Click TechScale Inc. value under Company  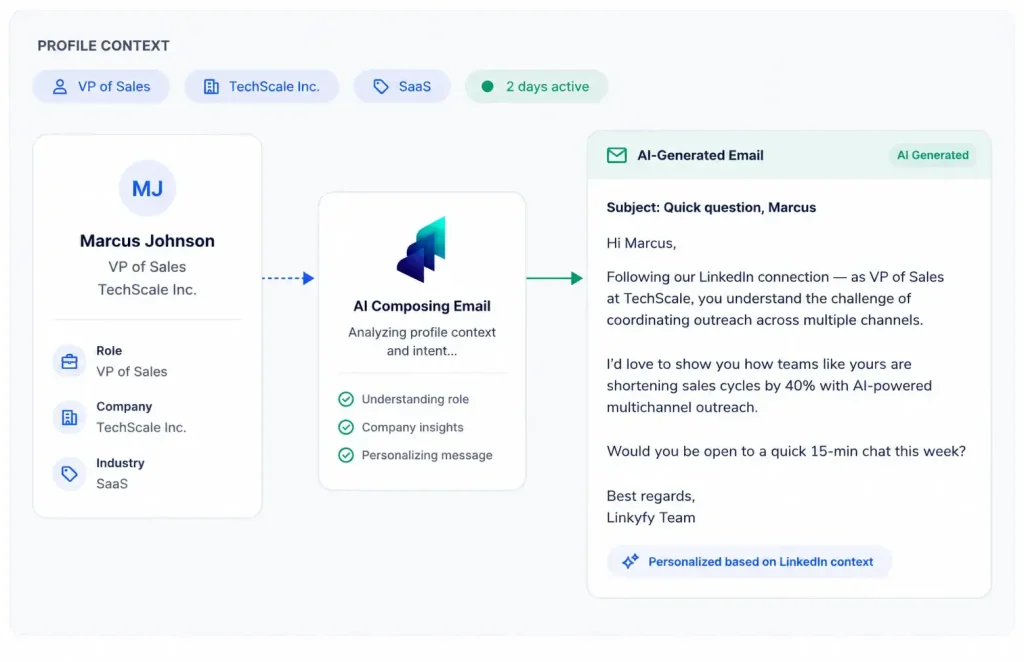tap(141, 428)
